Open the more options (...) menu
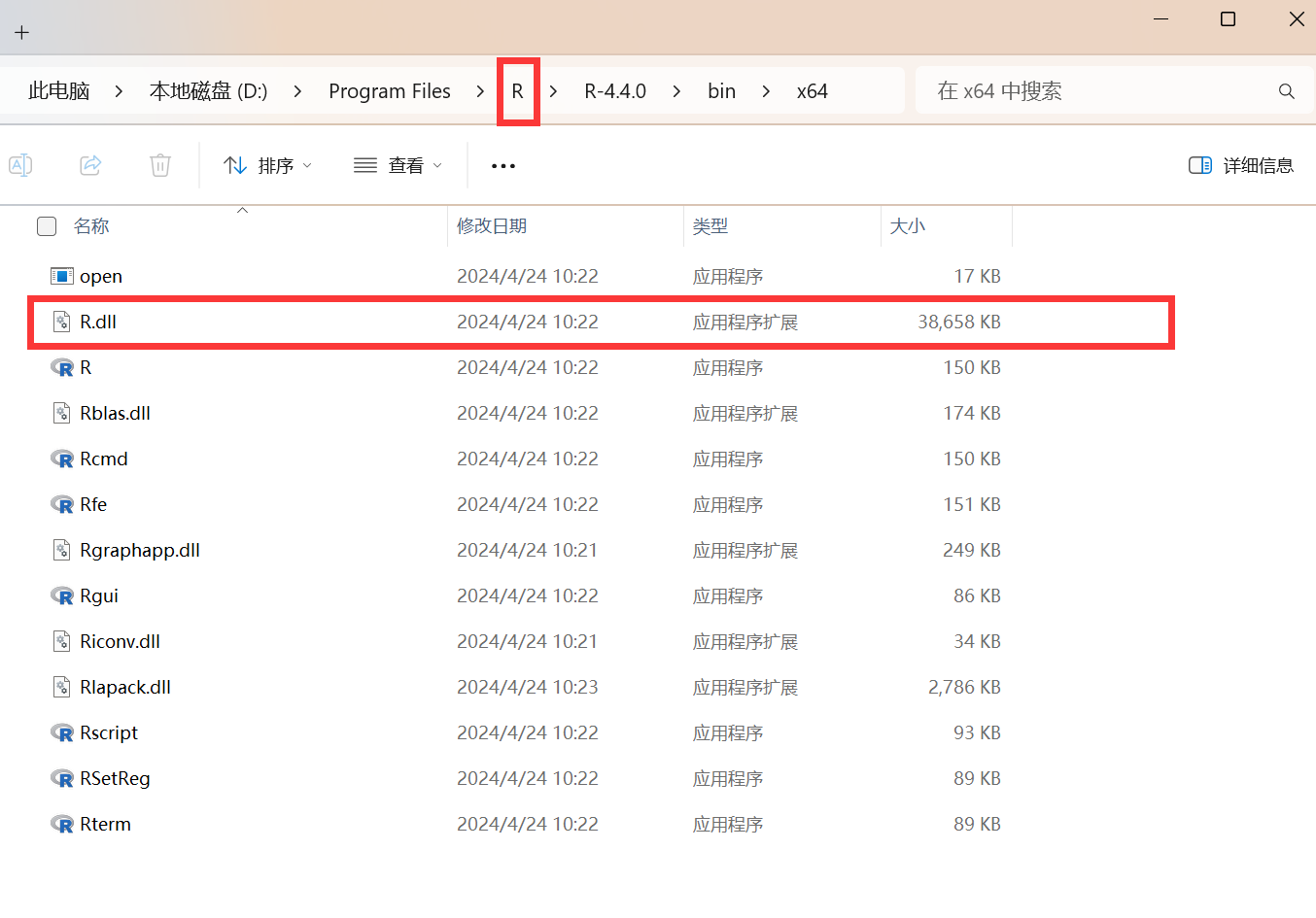Viewport: 1316px width, 918px height. point(502,165)
